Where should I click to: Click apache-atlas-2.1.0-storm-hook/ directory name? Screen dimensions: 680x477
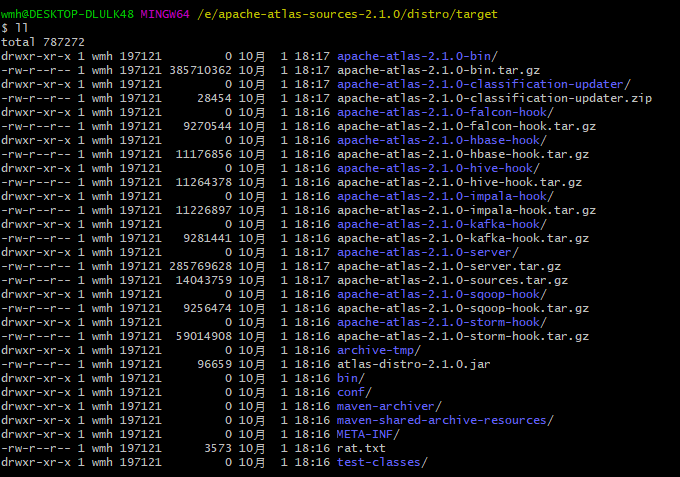(x=442, y=322)
